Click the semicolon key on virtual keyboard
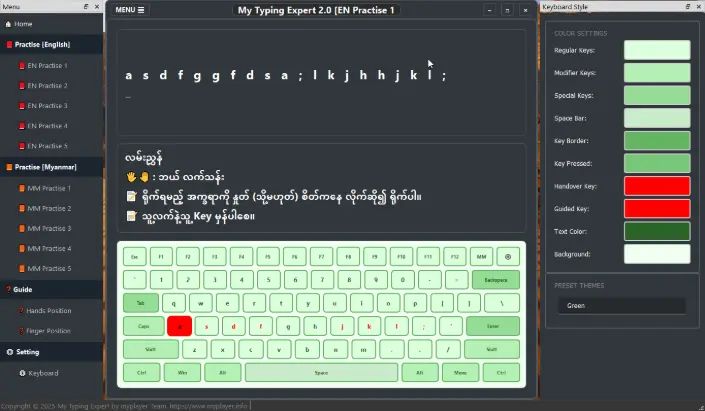 (x=424, y=326)
